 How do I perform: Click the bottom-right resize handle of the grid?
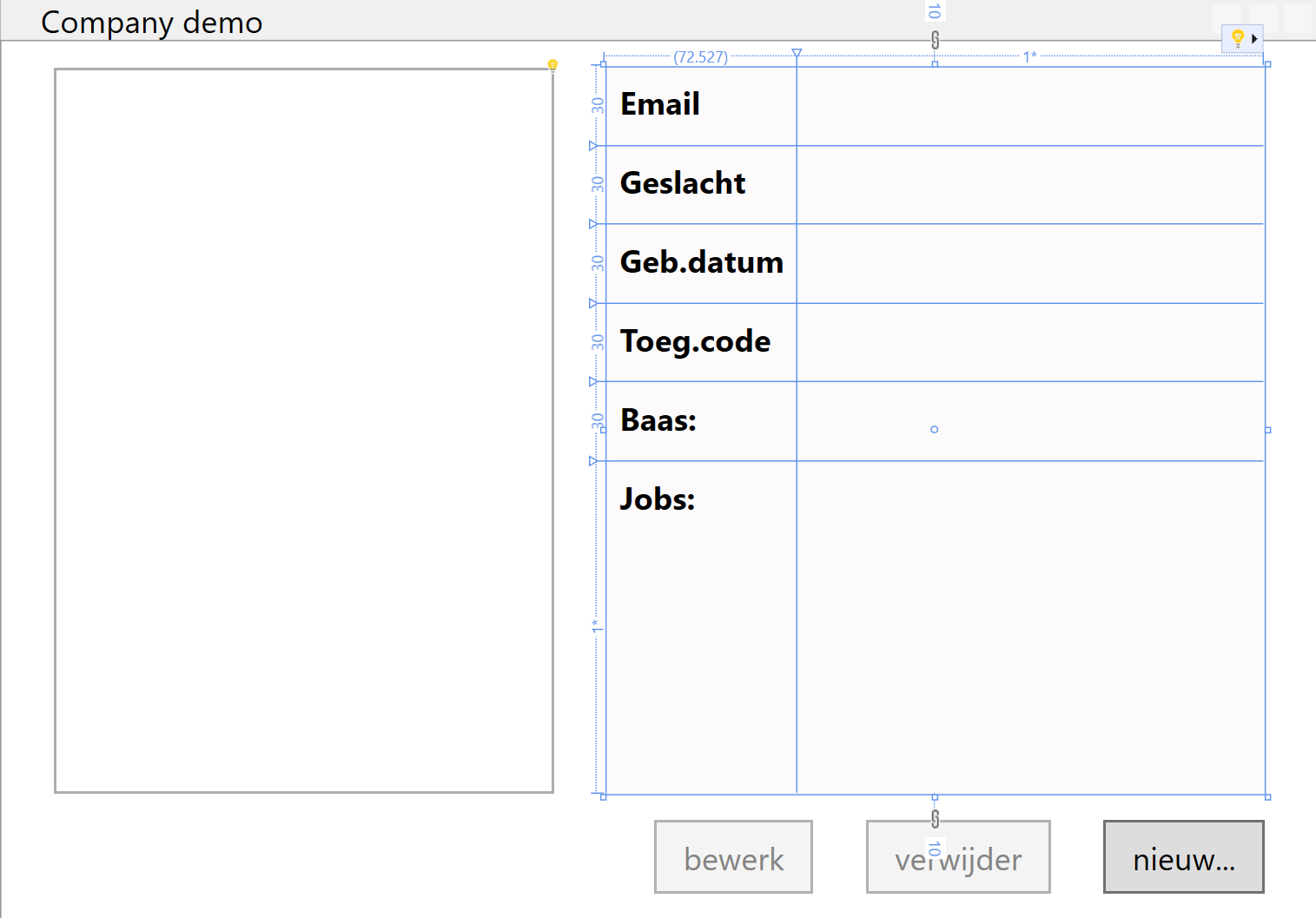pyautogui.click(x=1267, y=796)
